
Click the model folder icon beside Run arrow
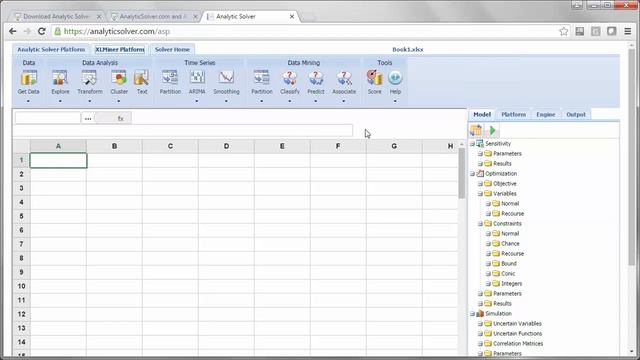pos(476,130)
